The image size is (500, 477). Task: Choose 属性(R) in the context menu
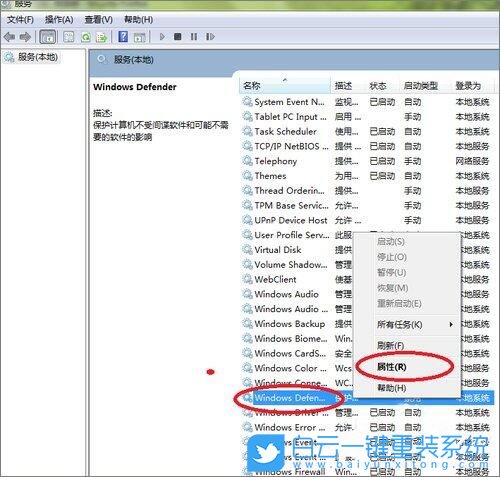point(392,367)
